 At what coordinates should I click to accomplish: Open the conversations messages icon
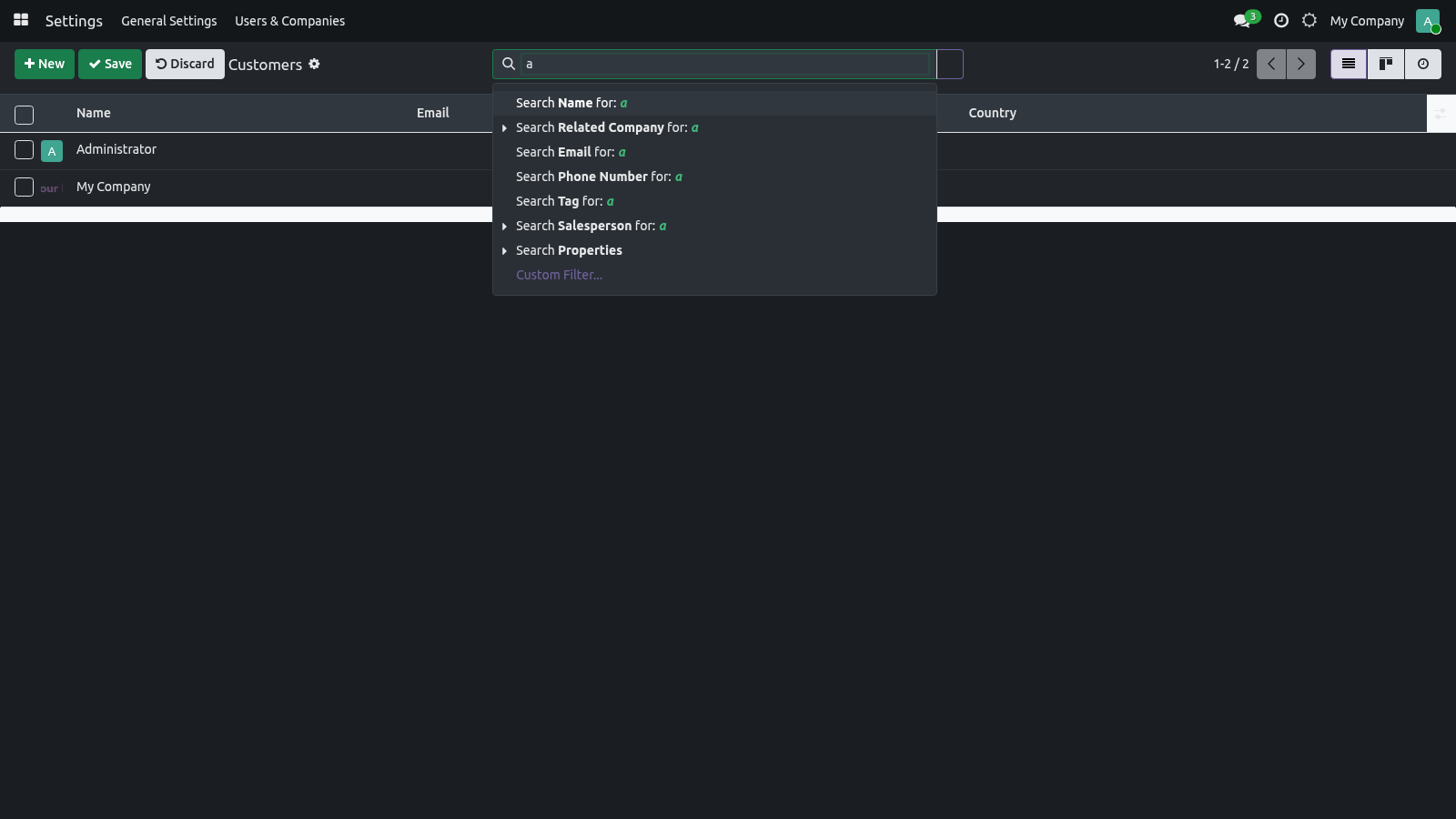(x=1243, y=20)
